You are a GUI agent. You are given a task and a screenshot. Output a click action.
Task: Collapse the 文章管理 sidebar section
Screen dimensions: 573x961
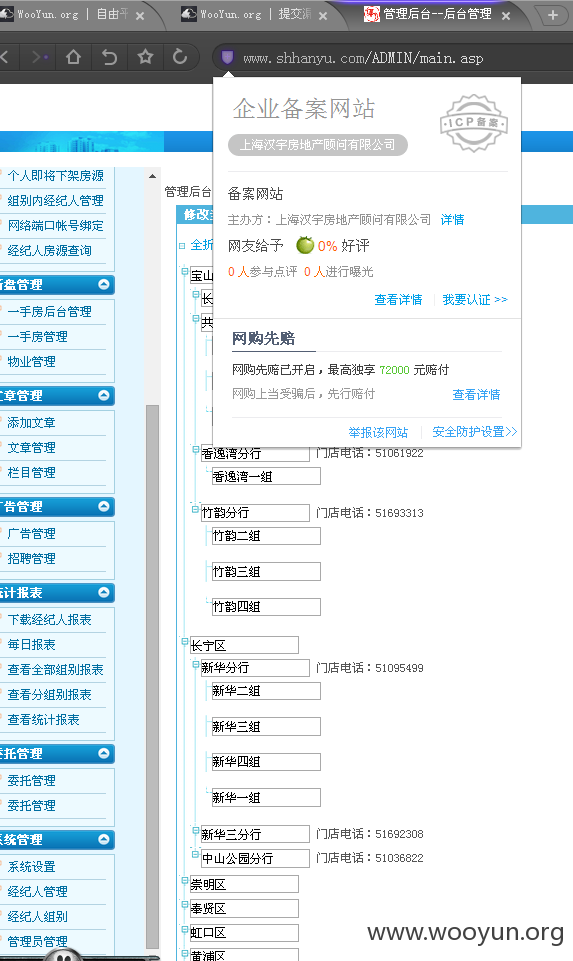pyautogui.click(x=104, y=395)
